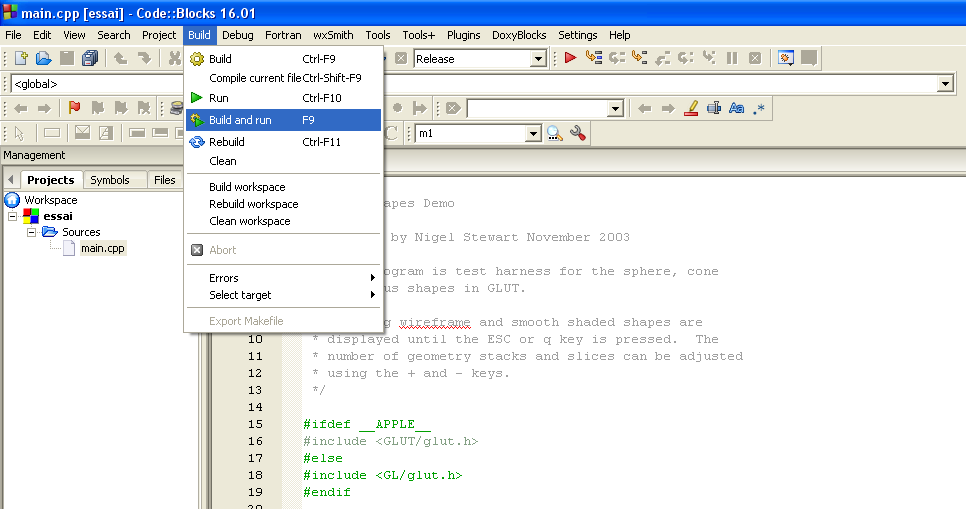
Task: Click the New file toolbar icon
Action: [21, 59]
